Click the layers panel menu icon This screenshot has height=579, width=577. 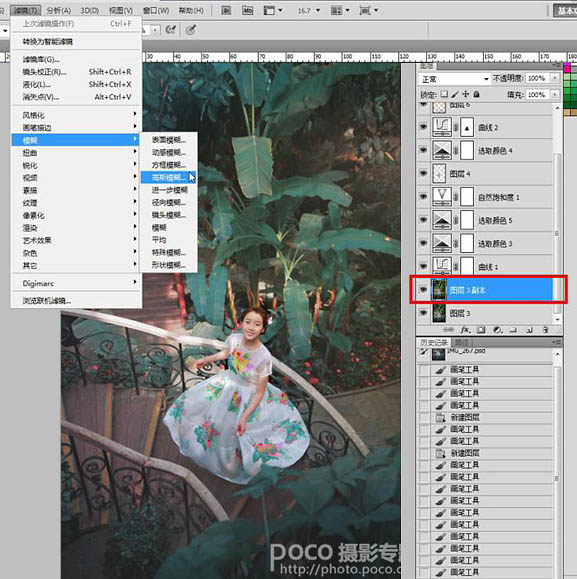[x=558, y=66]
